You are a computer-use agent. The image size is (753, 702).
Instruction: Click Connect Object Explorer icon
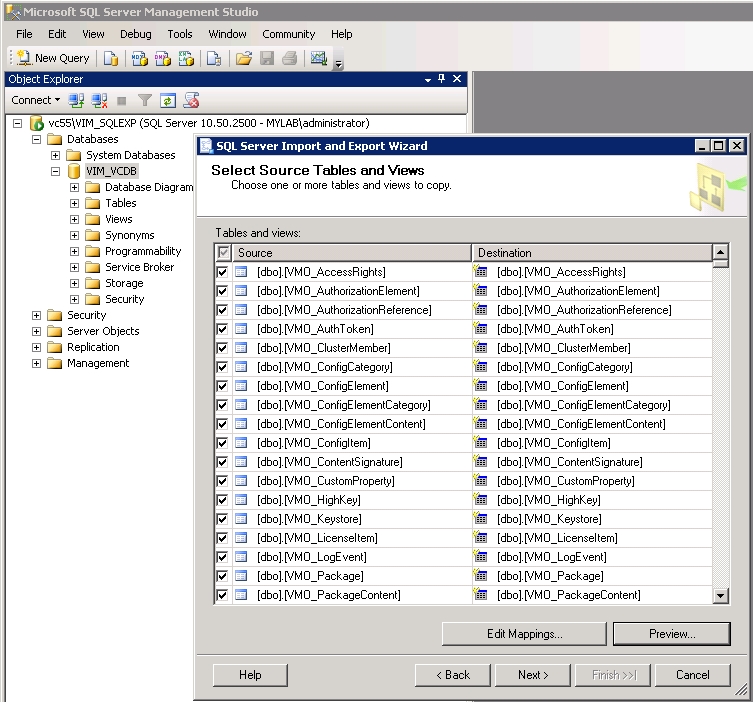click(76, 100)
